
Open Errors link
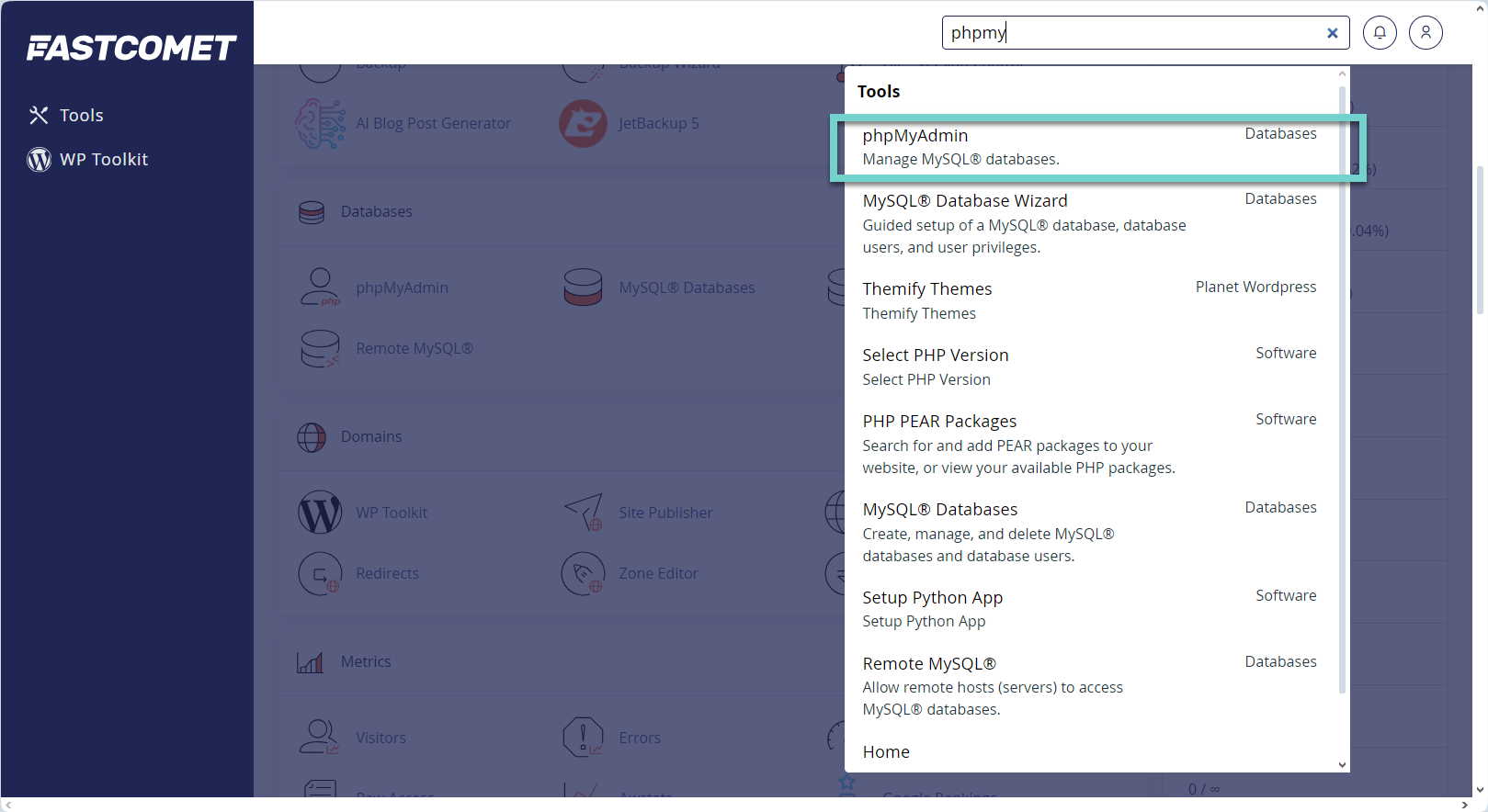640,738
